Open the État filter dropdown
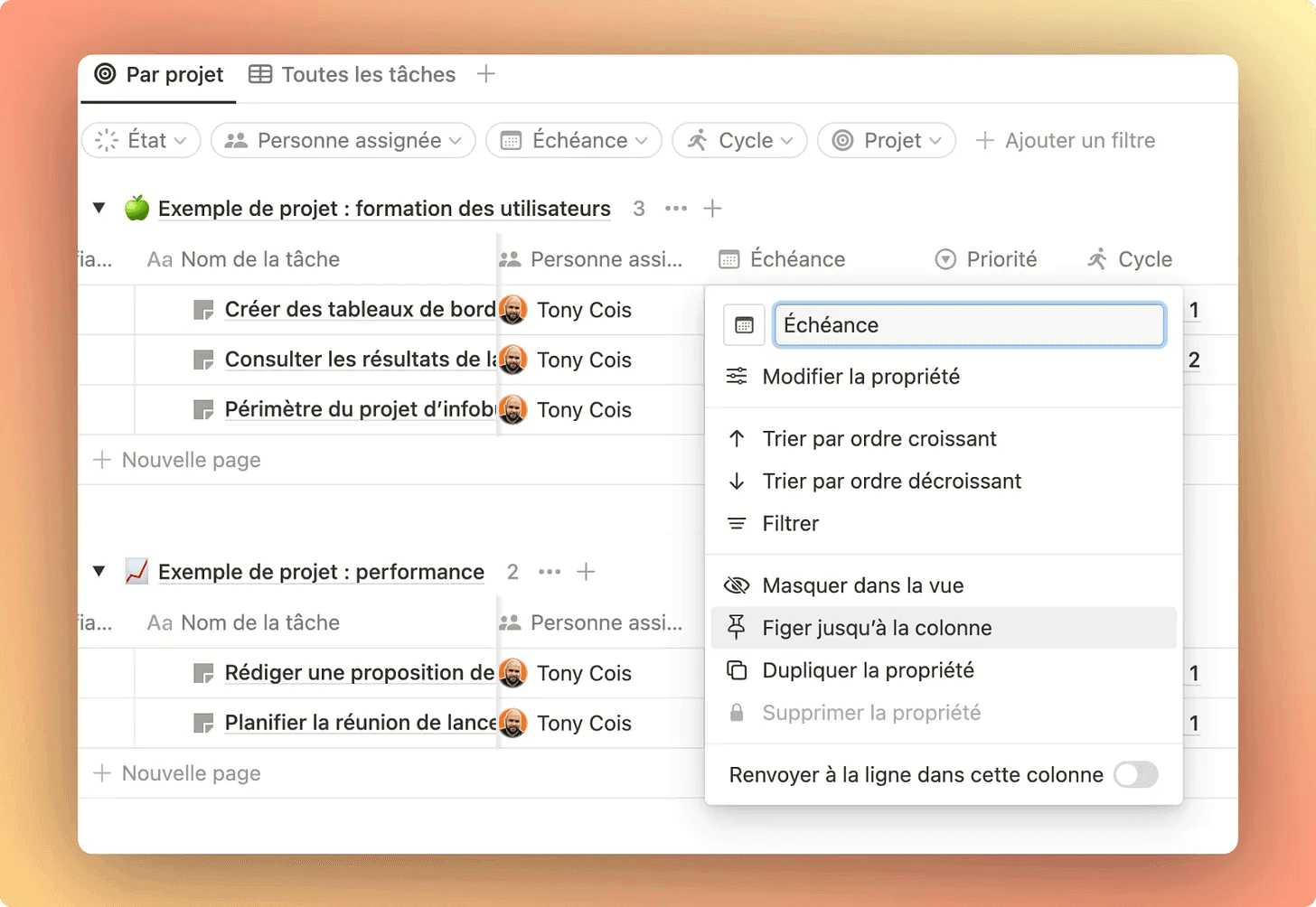The image size is (1316, 907). [141, 141]
